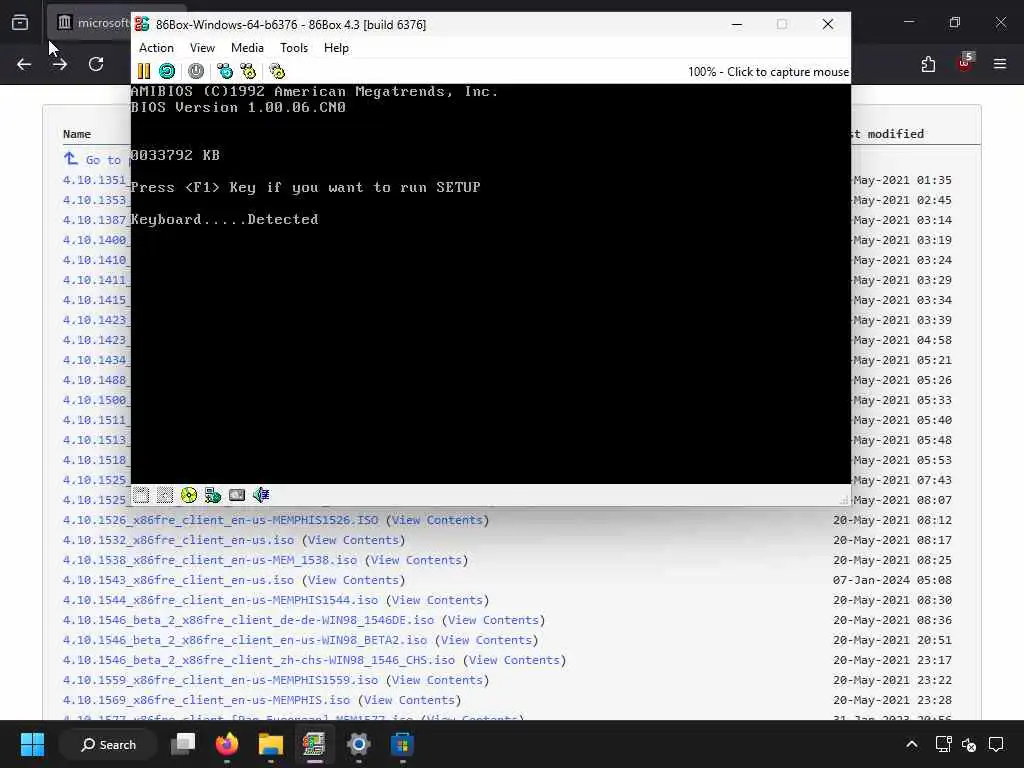
Task: Open the uBlock extension icon with badge
Action: click(x=965, y=63)
